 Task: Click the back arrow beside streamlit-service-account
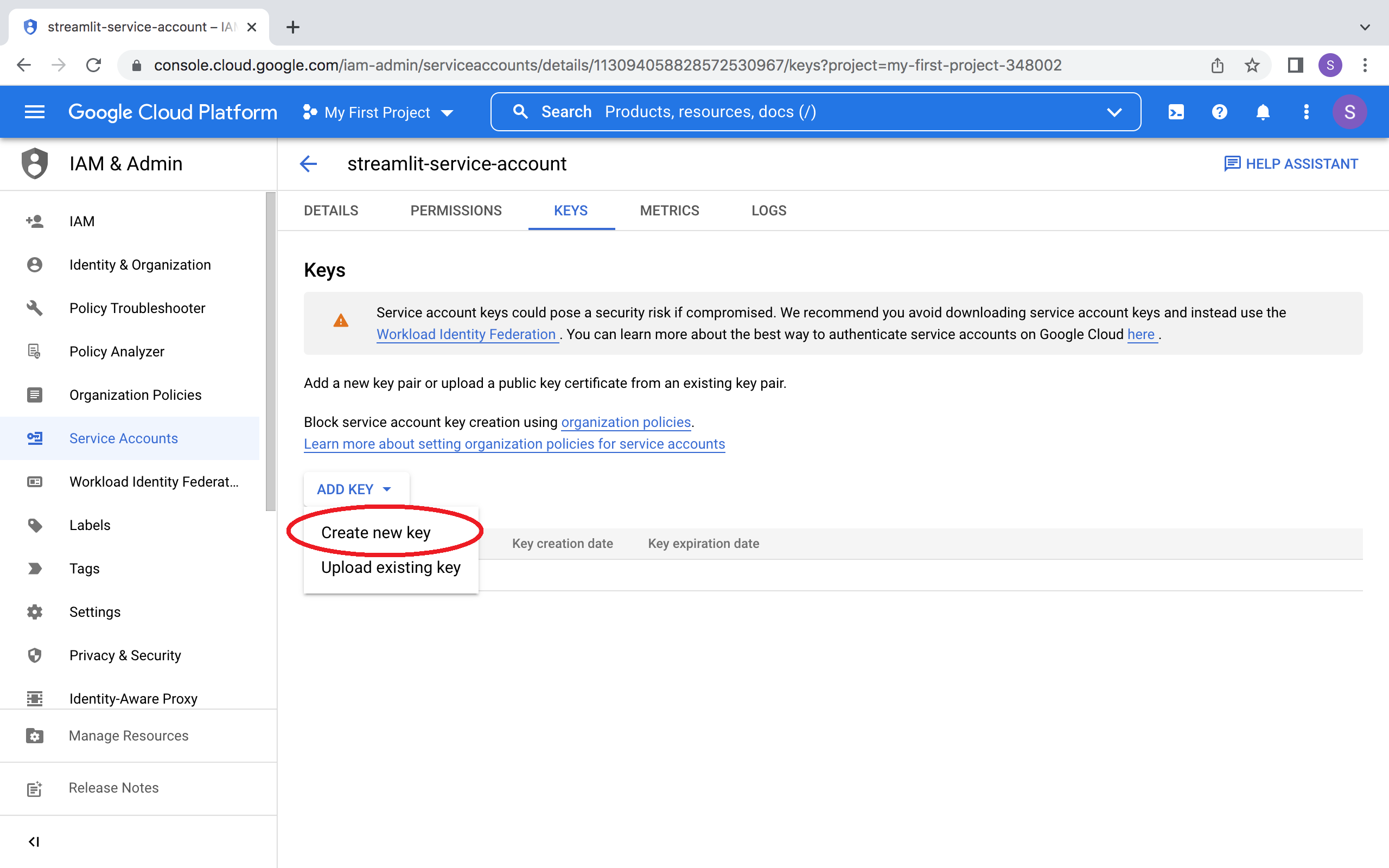click(308, 164)
